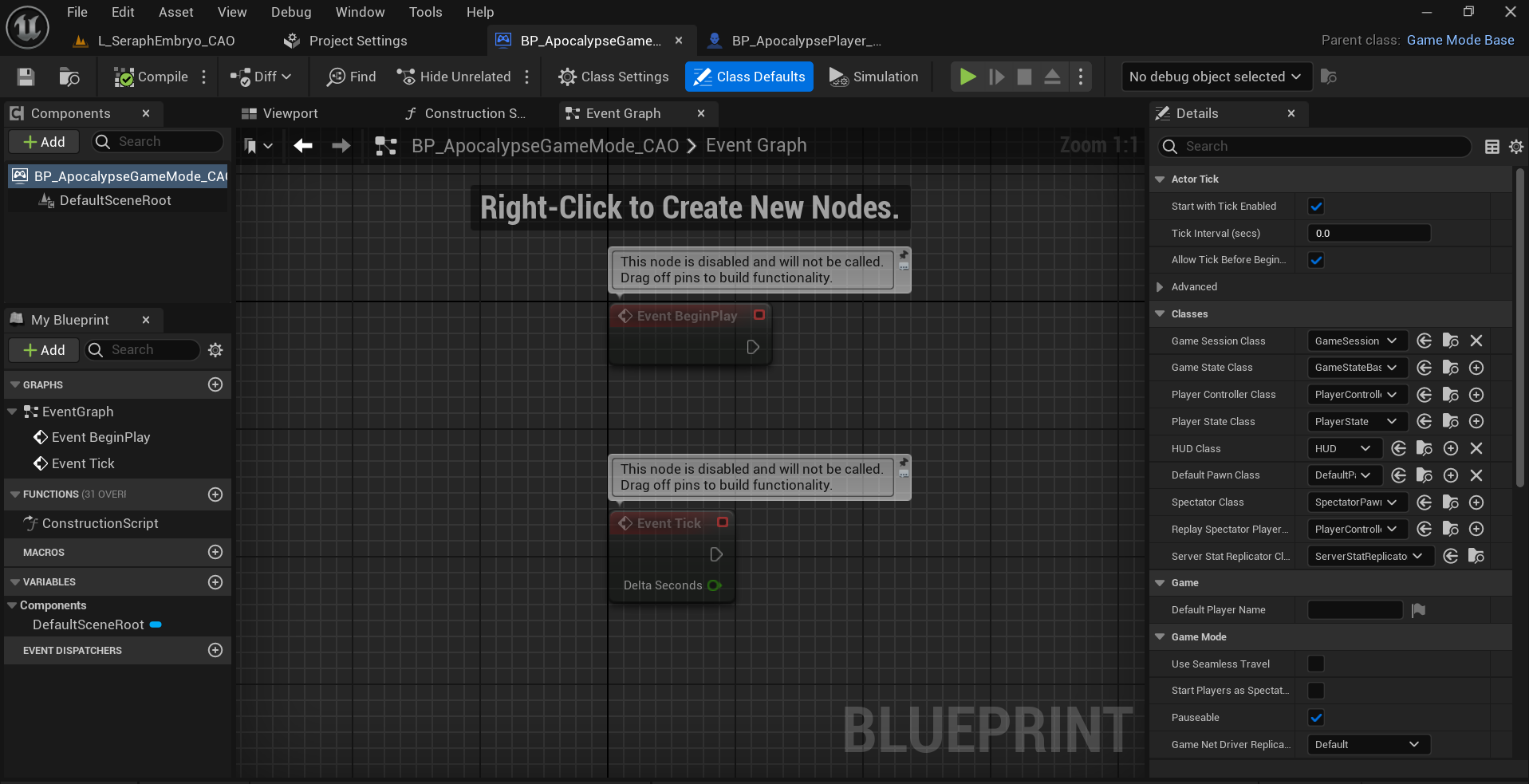Viewport: 1529px width, 784px height.
Task: Click the Browse to asset icon in toolbar
Action: (69, 77)
